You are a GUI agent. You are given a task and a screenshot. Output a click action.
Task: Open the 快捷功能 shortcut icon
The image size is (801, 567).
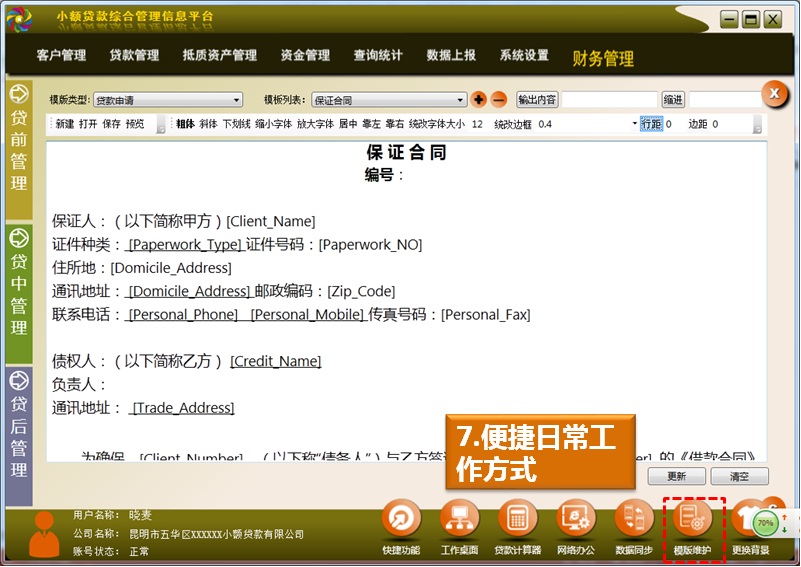click(x=400, y=520)
